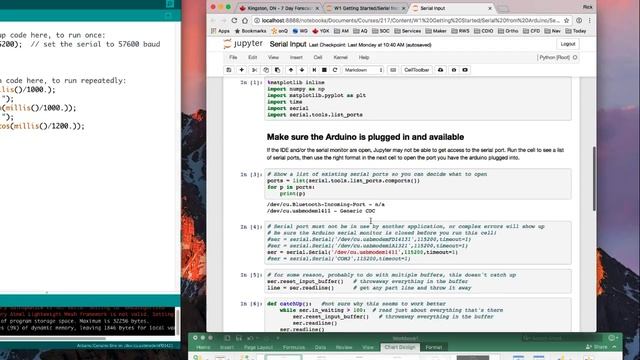This screenshot has height=360, width=640.
Task: Open the File menu in Jupyter
Action: click(233, 58)
